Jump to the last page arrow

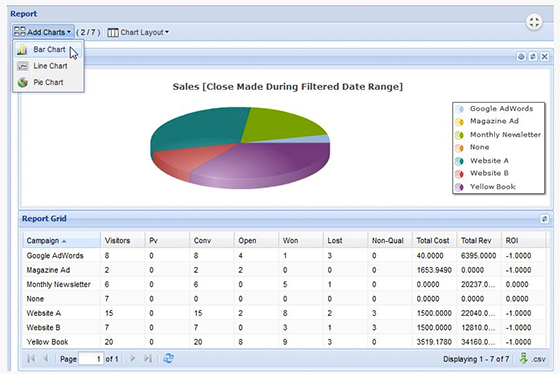(148, 358)
